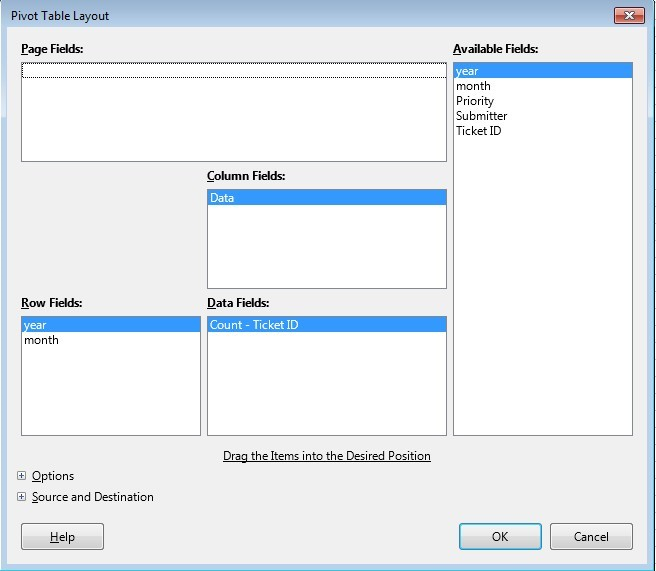The image size is (656, 571).
Task: Select 'month' in Available Fields list
Action: [x=543, y=86]
